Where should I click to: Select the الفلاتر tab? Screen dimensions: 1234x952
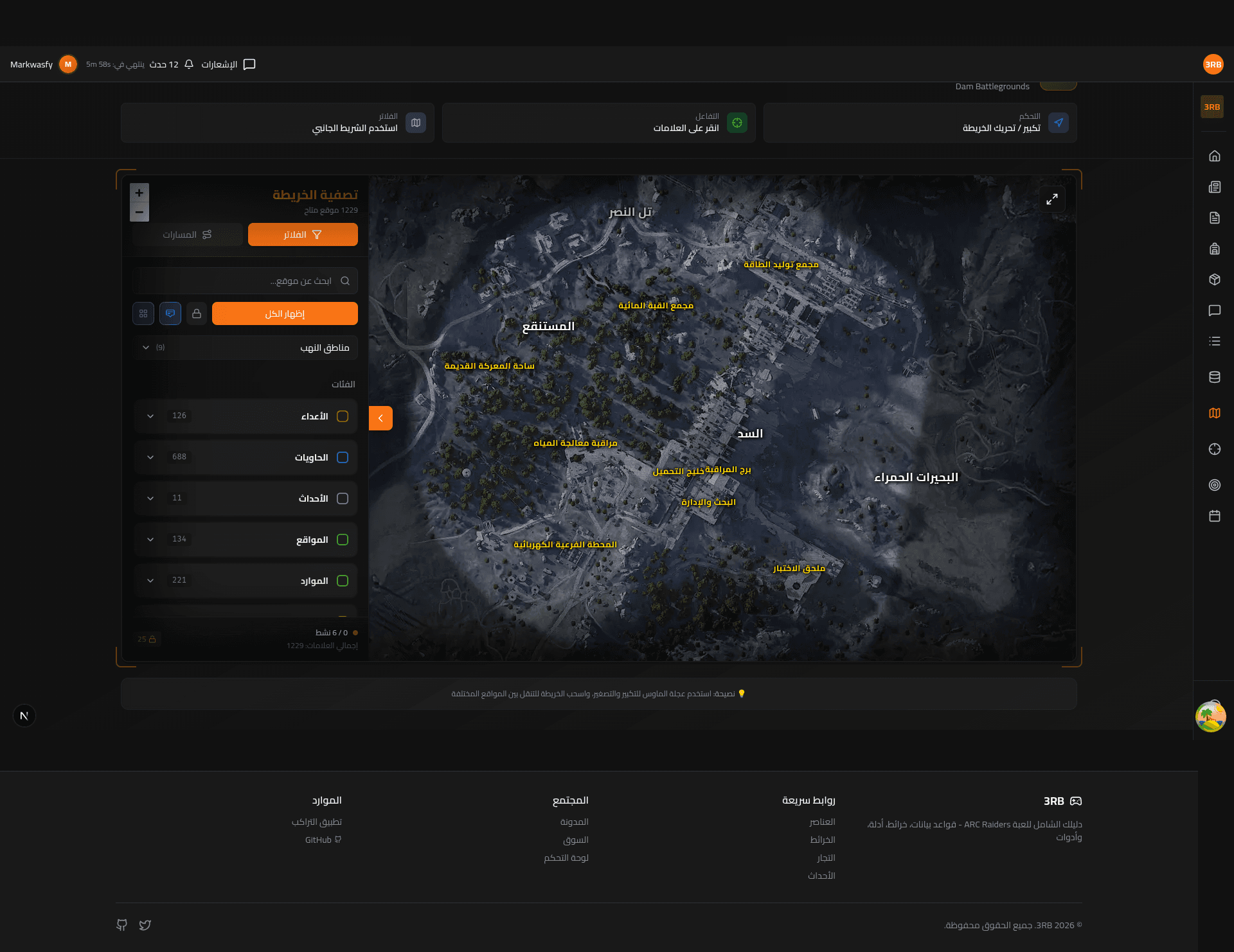303,234
